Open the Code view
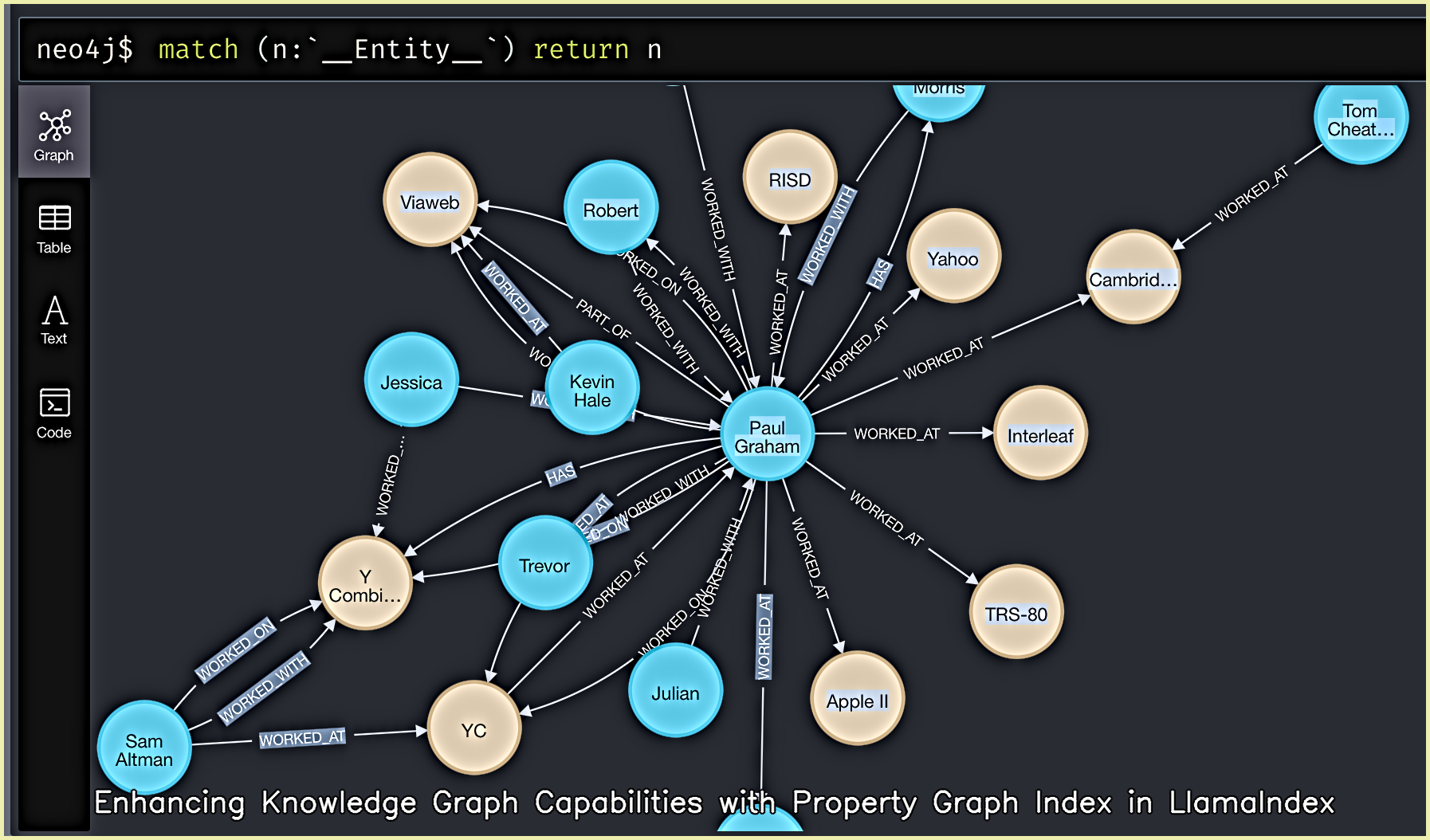 pyautogui.click(x=54, y=413)
